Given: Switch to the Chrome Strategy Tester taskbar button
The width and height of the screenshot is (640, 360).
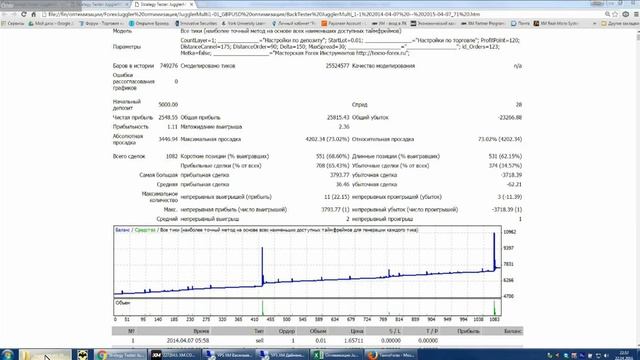Looking at the screenshot, I should coord(120,354).
